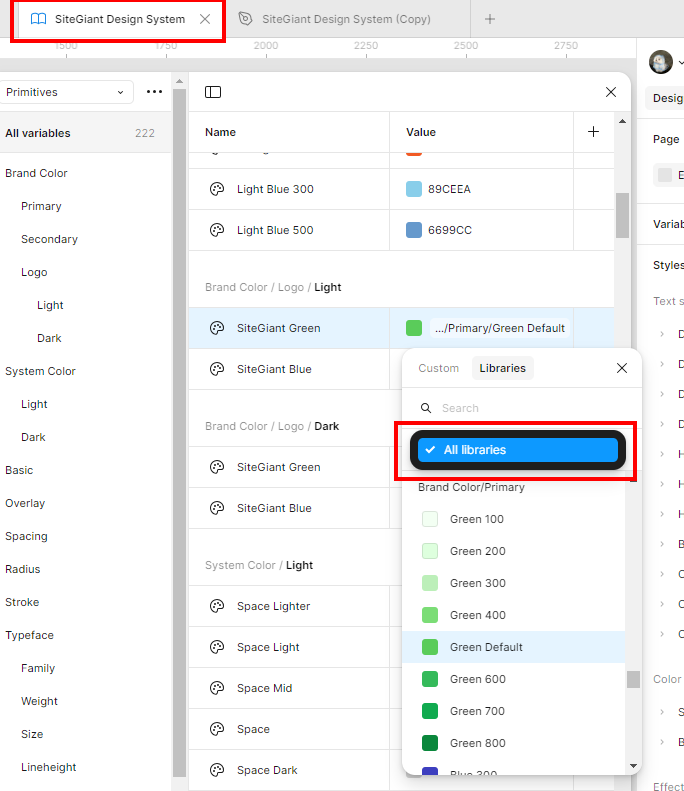Open the Design panel tab

667,98
